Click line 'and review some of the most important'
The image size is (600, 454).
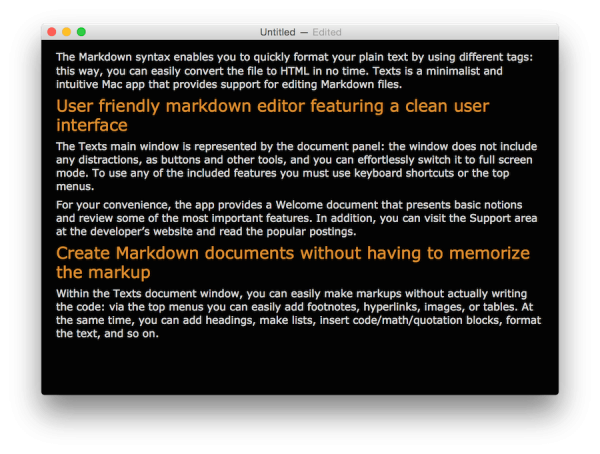[x=297, y=218]
